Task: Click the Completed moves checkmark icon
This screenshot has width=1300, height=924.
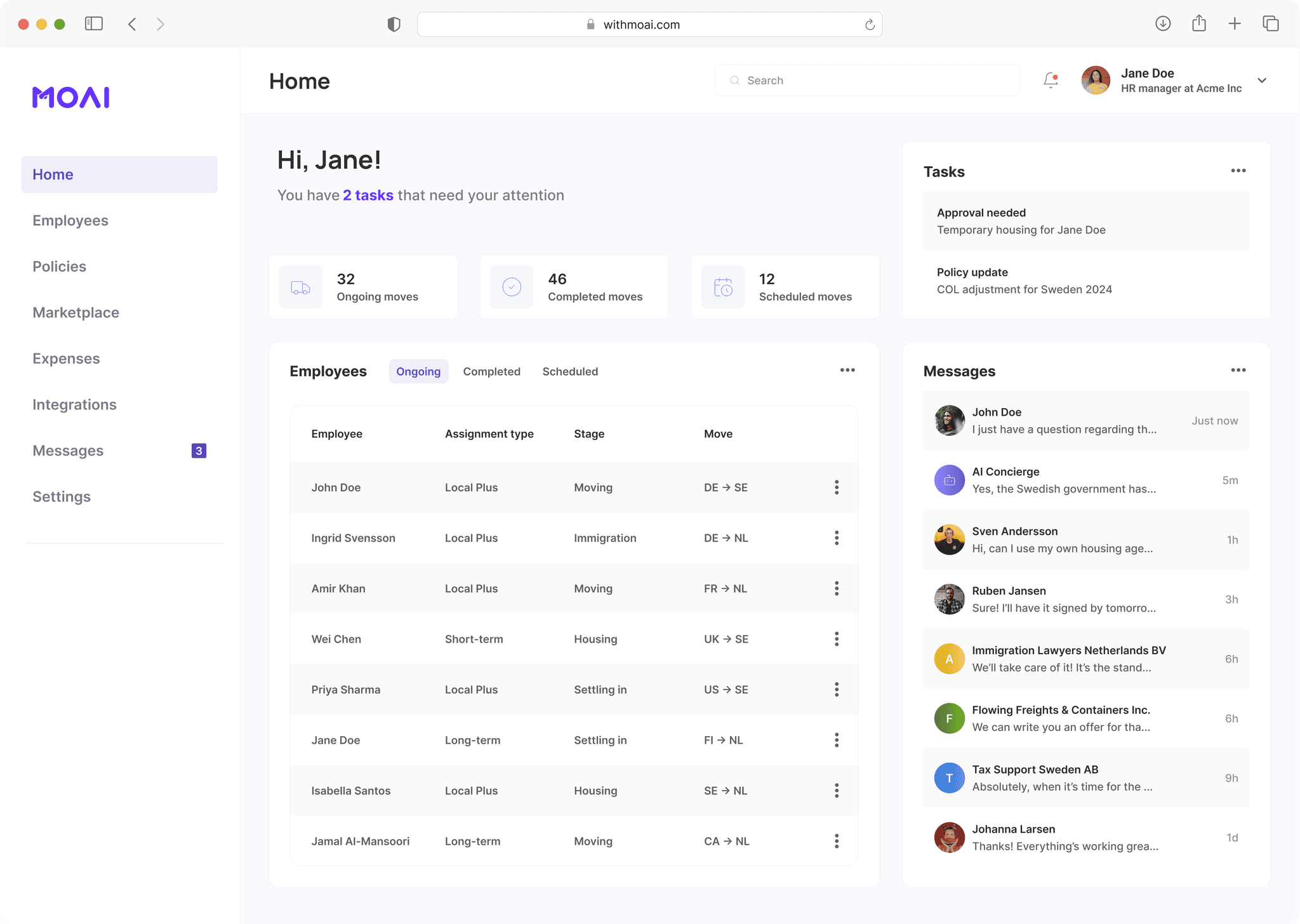Action: pyautogui.click(x=512, y=287)
